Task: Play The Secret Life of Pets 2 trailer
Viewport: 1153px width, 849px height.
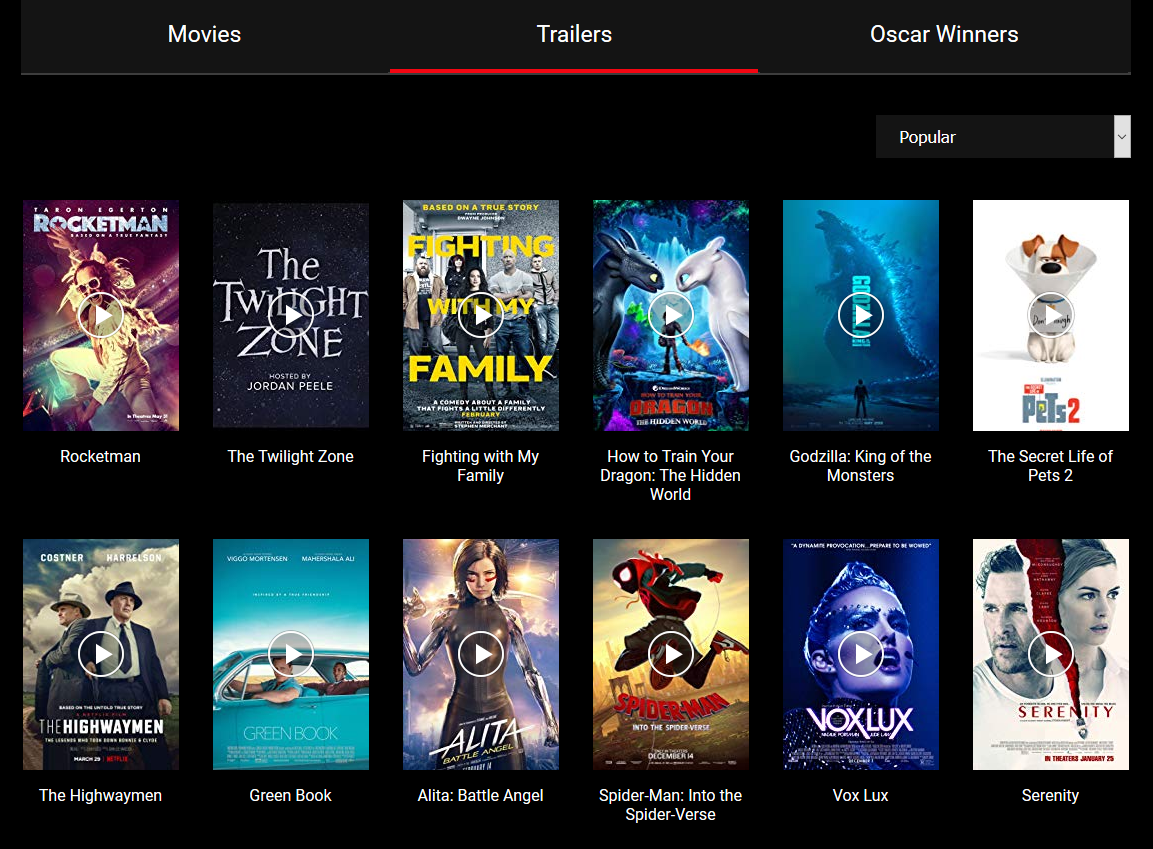Action: coord(1050,315)
